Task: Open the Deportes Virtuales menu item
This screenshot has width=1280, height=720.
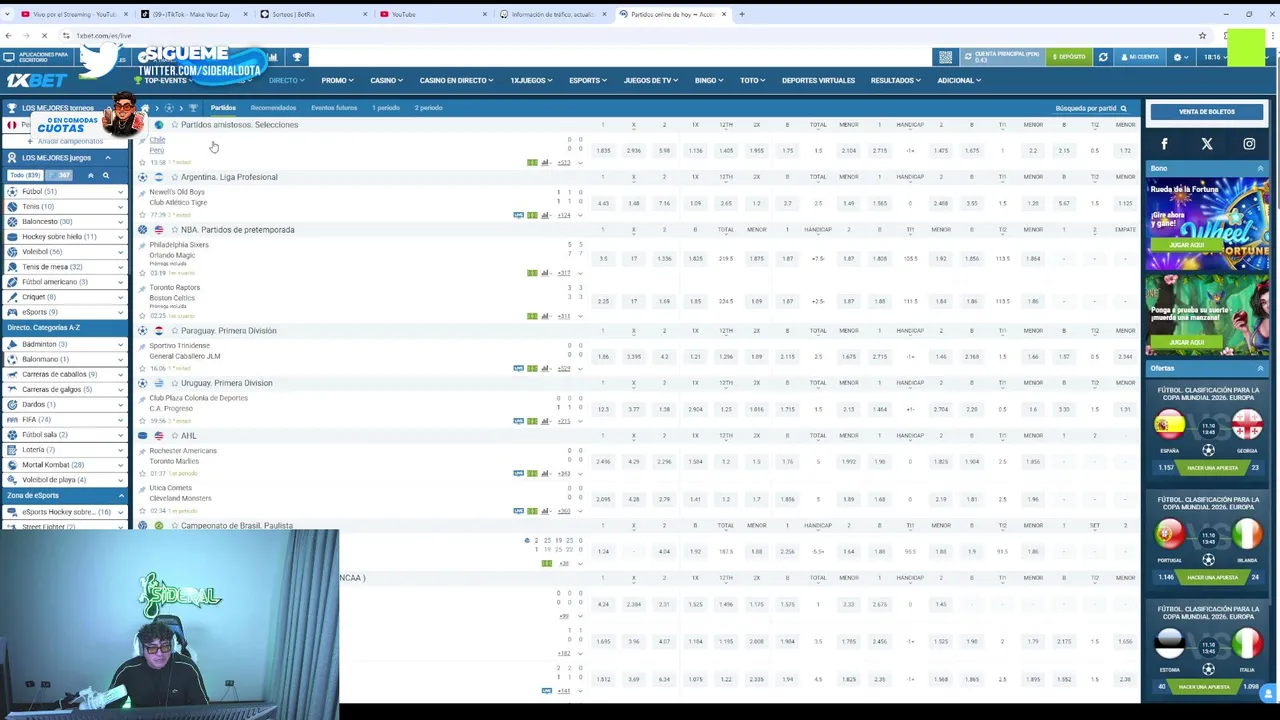Action: (x=818, y=80)
